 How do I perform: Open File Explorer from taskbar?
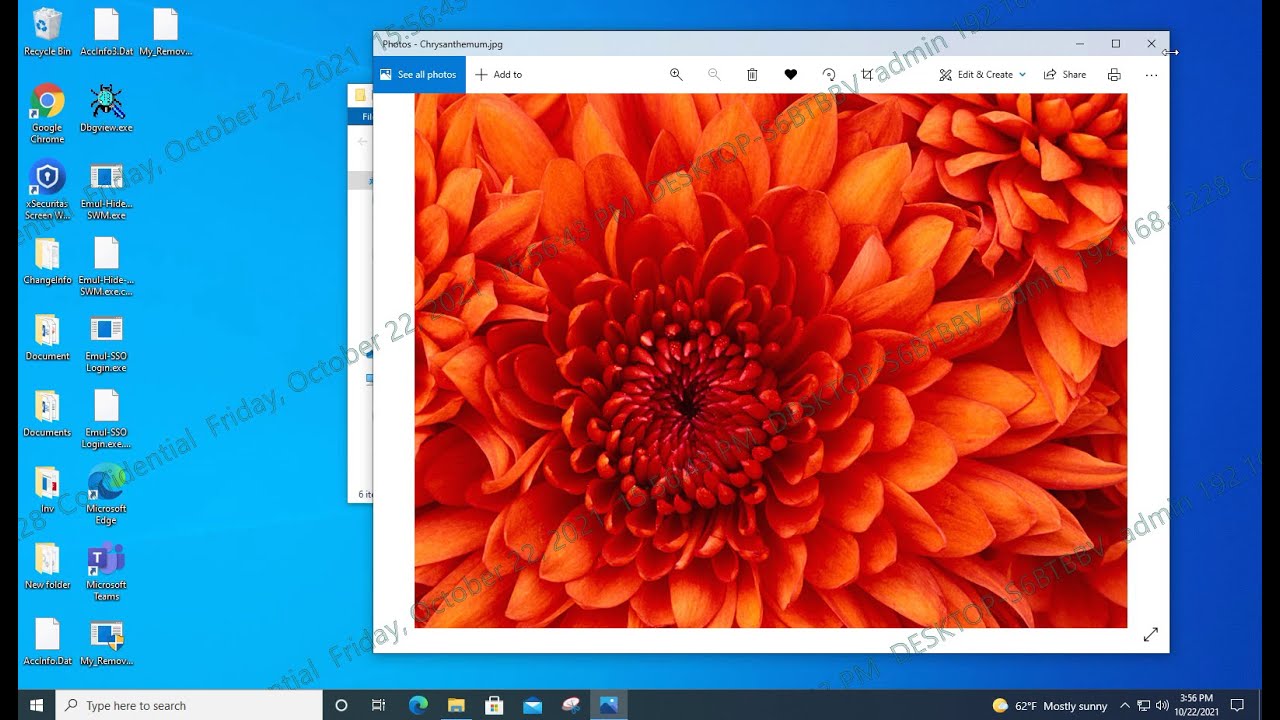tap(456, 705)
